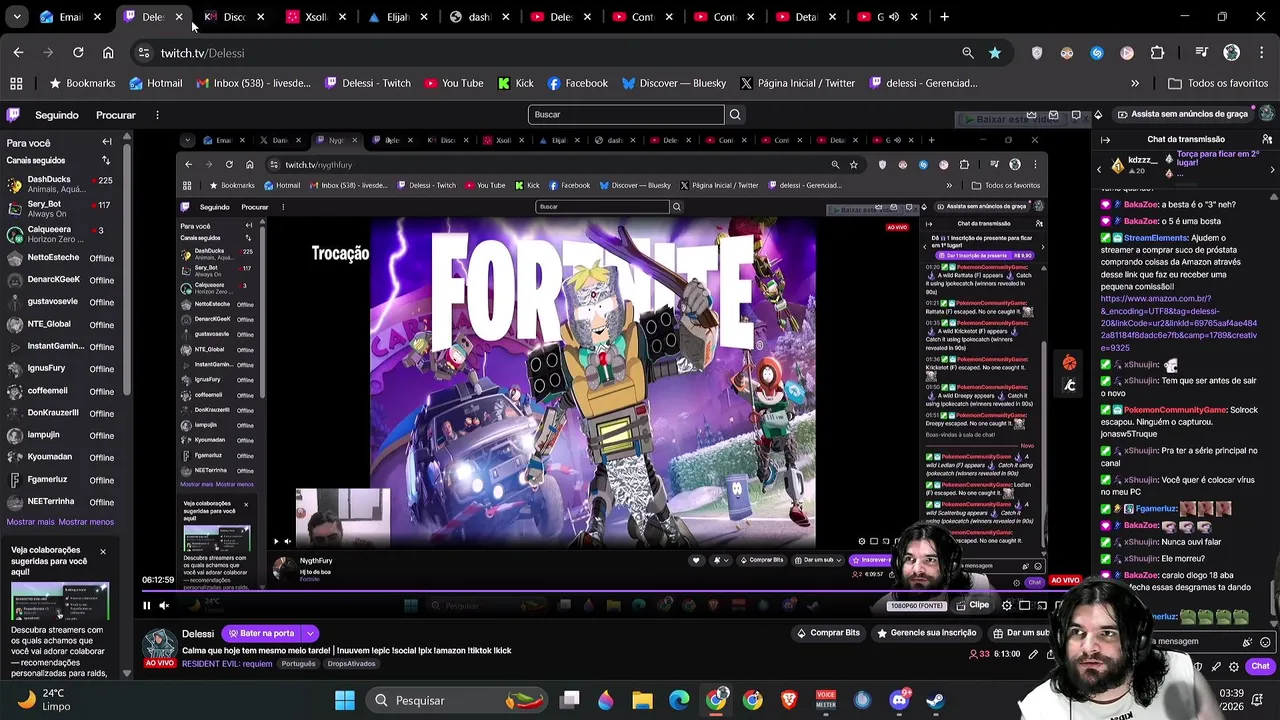Open tab search dropdown arrow
Image resolution: width=1280 pixels, height=720 pixels.
[x=17, y=17]
